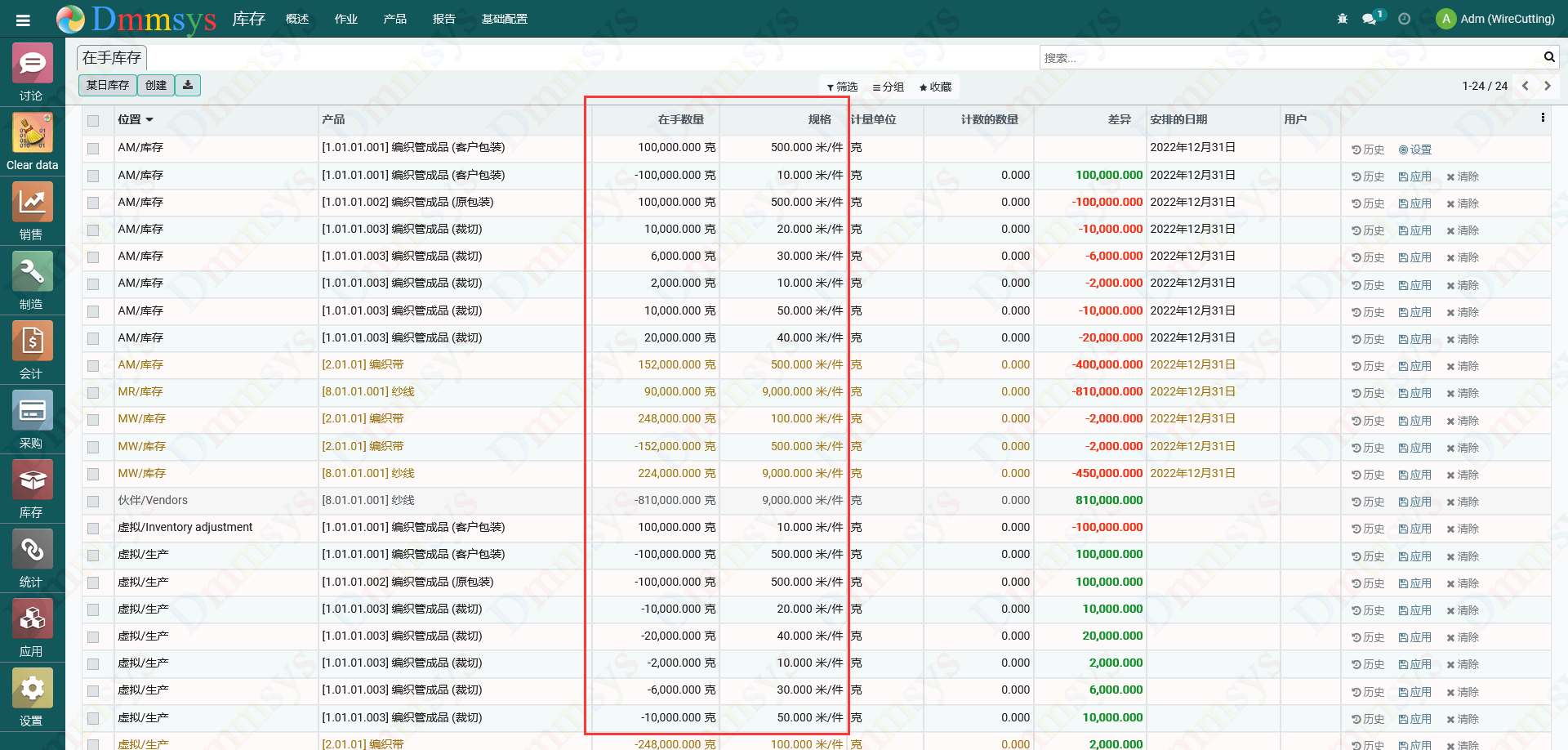This screenshot has height=750, width=1568.
Task: Click 设置 on the first row
Action: 1415,150
